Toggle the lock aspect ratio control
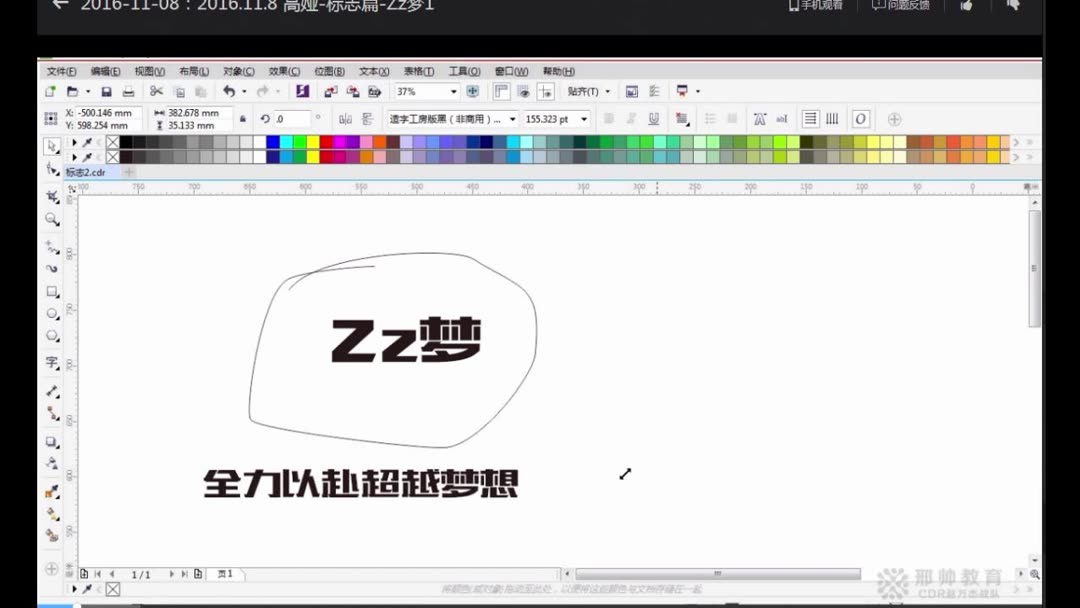This screenshot has width=1080, height=608. click(x=243, y=118)
